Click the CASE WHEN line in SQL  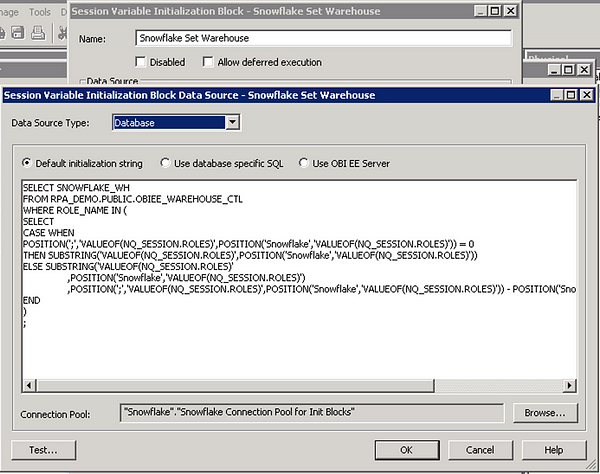pyautogui.click(x=49, y=233)
